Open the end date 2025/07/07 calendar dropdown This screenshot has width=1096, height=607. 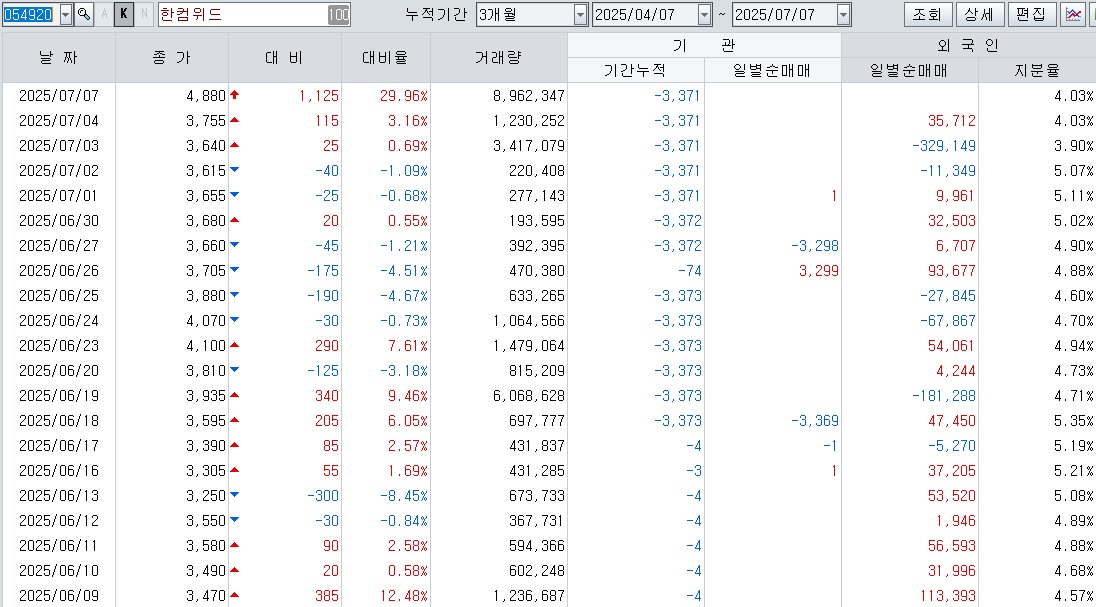tap(844, 15)
